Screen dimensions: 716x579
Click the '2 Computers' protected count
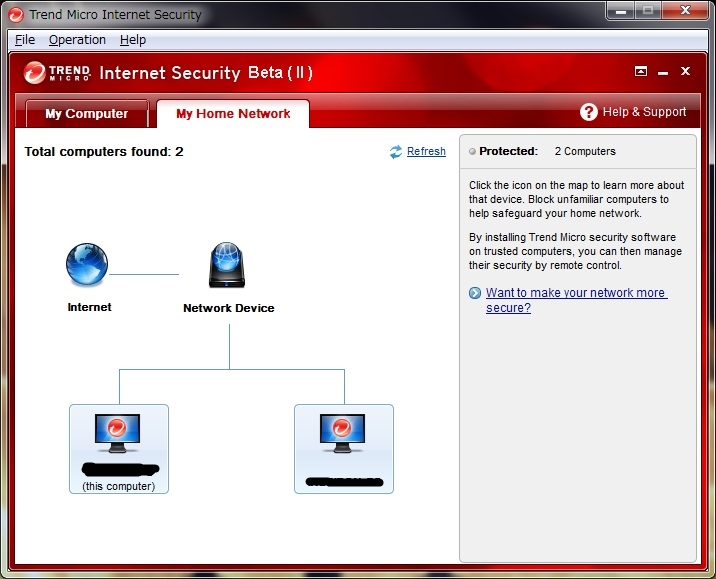click(585, 151)
